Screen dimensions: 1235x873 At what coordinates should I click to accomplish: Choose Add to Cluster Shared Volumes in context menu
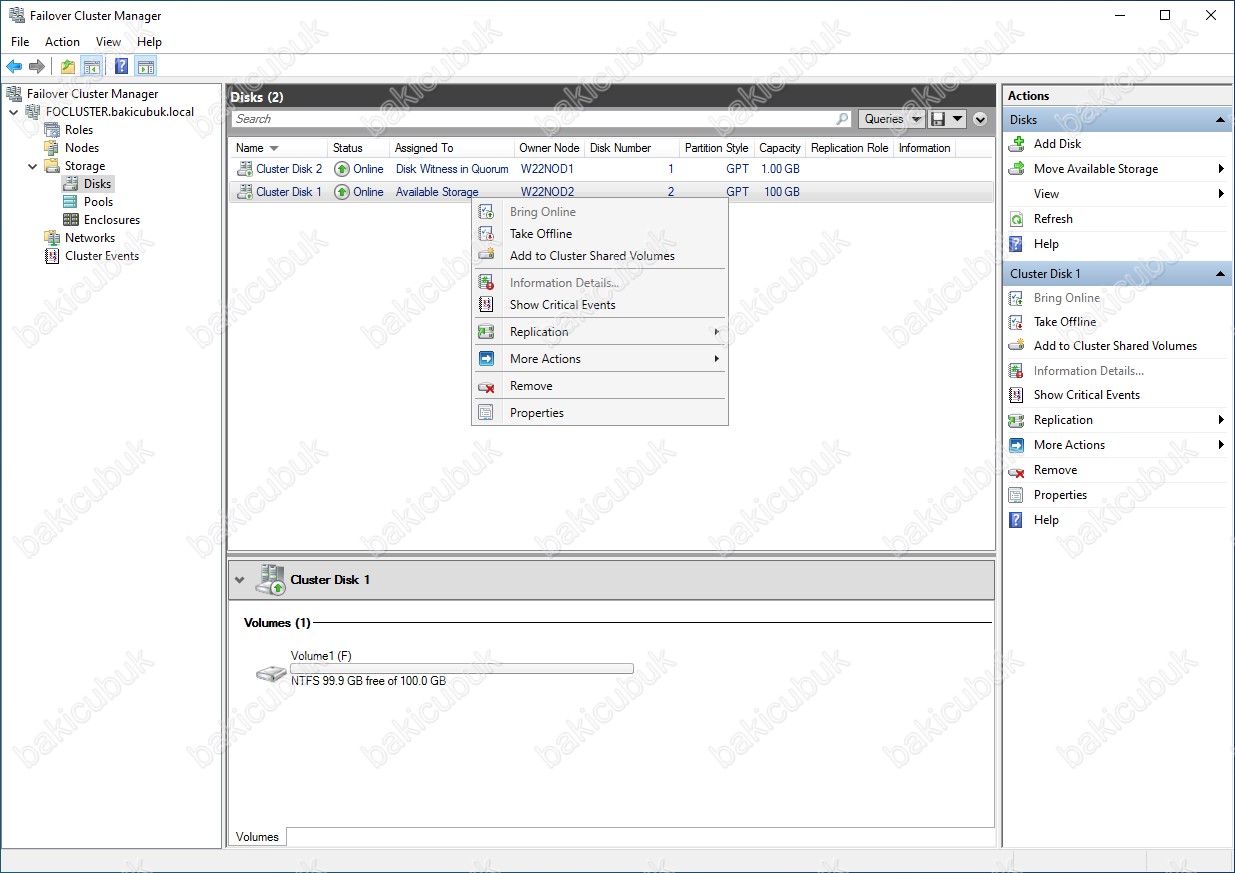(x=600, y=256)
